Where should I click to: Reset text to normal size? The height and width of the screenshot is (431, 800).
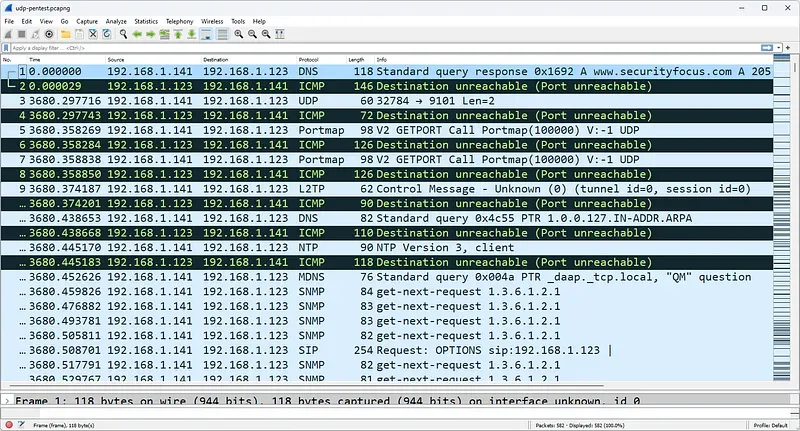click(266, 34)
